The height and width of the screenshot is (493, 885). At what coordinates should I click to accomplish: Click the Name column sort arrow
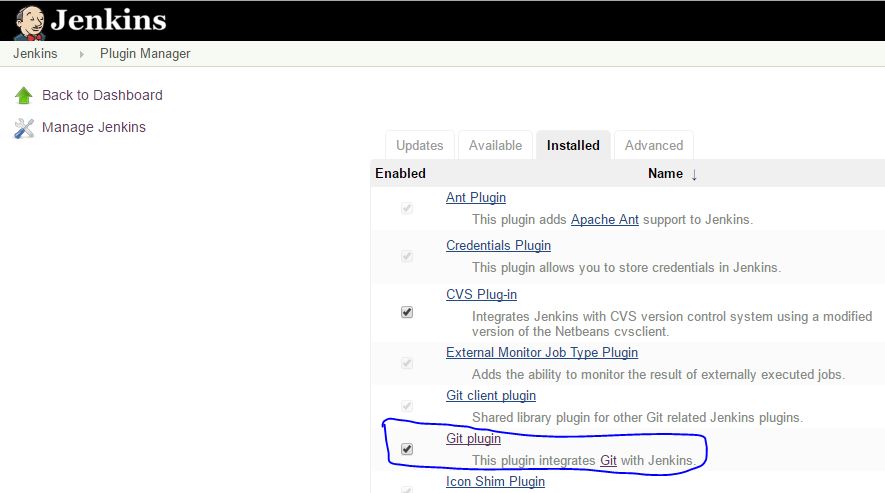point(694,174)
